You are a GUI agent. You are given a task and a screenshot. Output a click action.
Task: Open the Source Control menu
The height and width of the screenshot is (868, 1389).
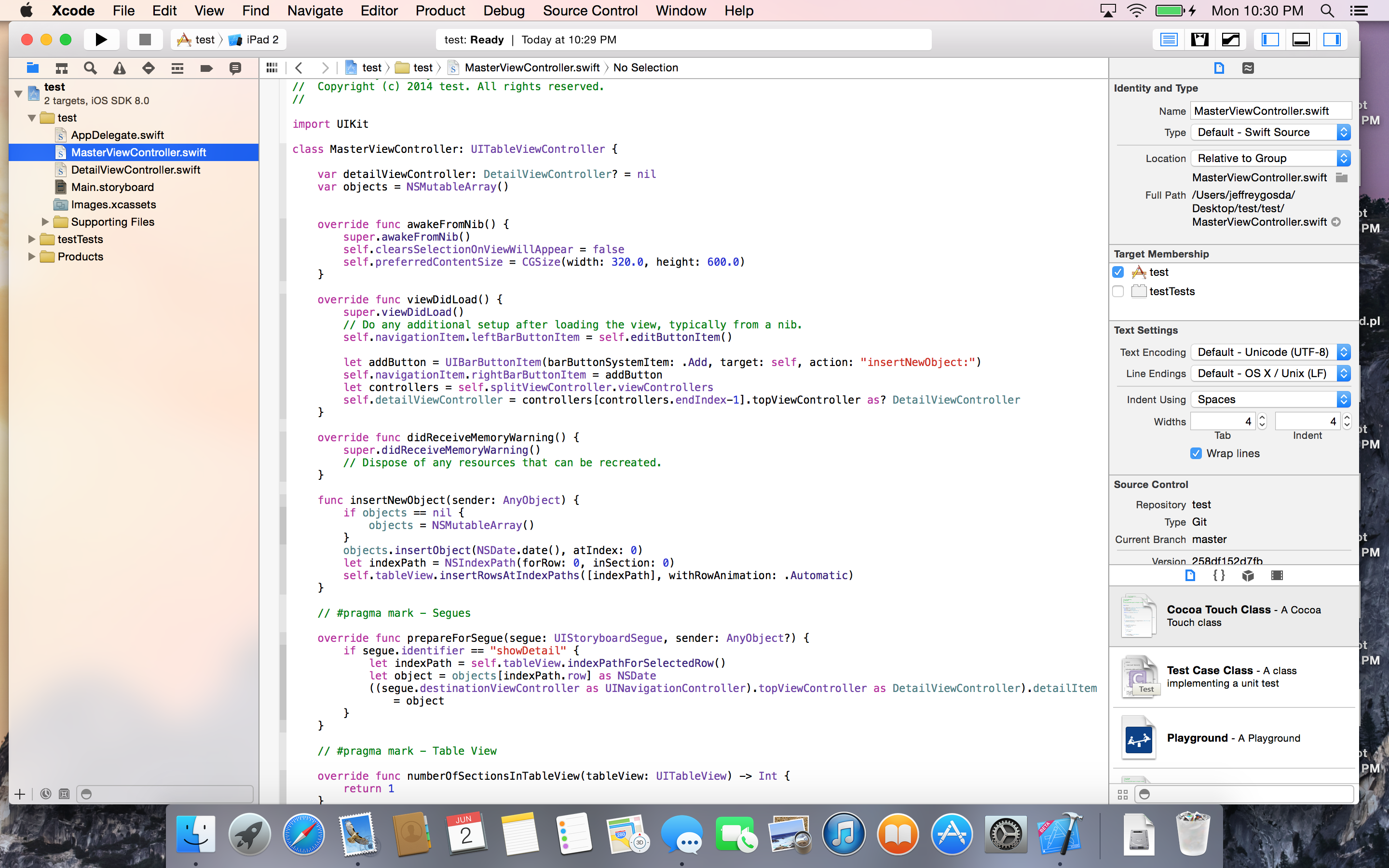(589, 10)
